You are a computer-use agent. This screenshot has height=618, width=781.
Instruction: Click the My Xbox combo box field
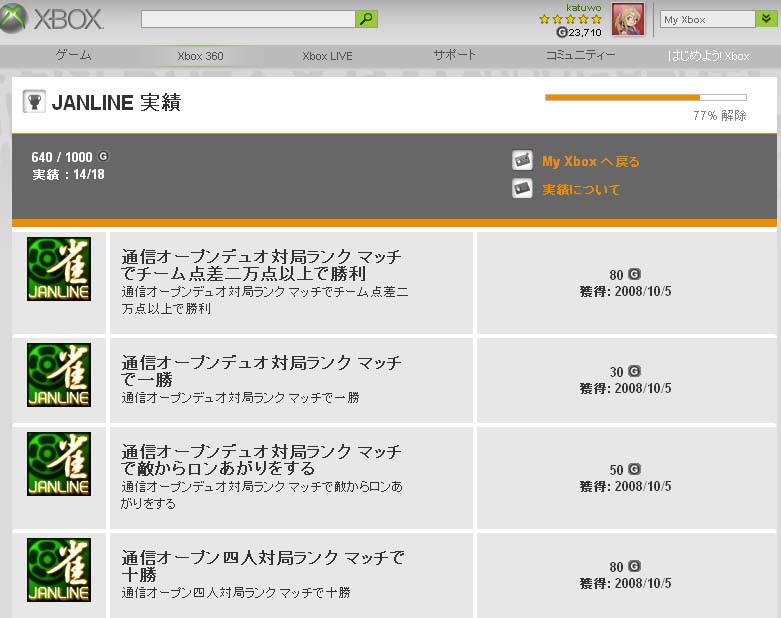[x=708, y=19]
